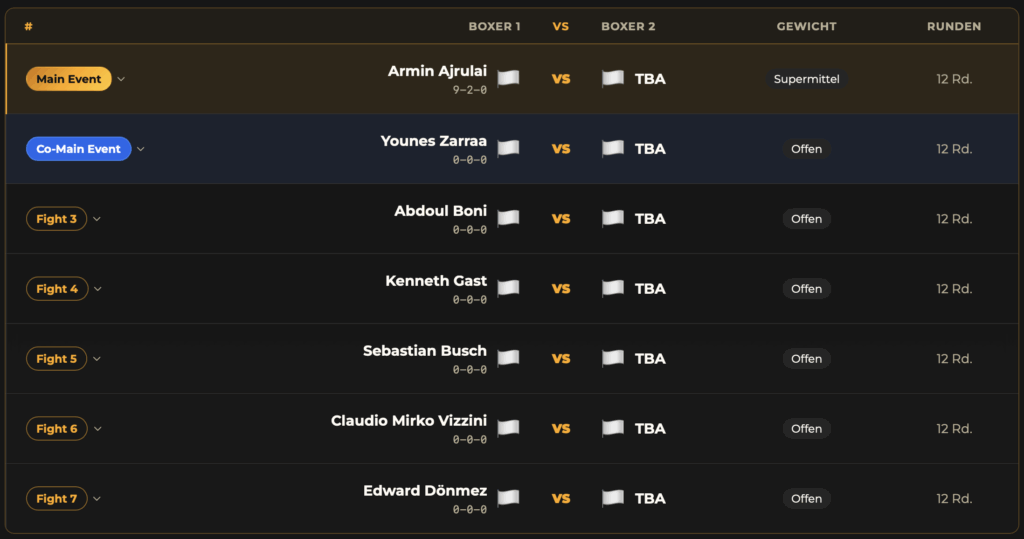Select the Fight 4 badge
This screenshot has height=539, width=1024.
[57, 289]
